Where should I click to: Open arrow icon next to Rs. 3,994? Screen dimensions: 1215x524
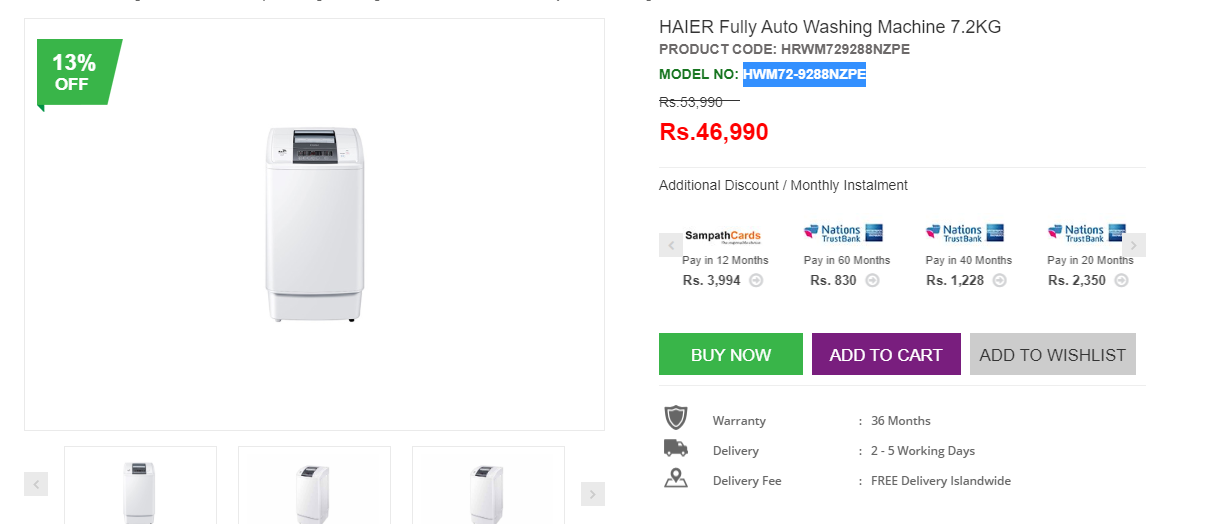coord(756,281)
